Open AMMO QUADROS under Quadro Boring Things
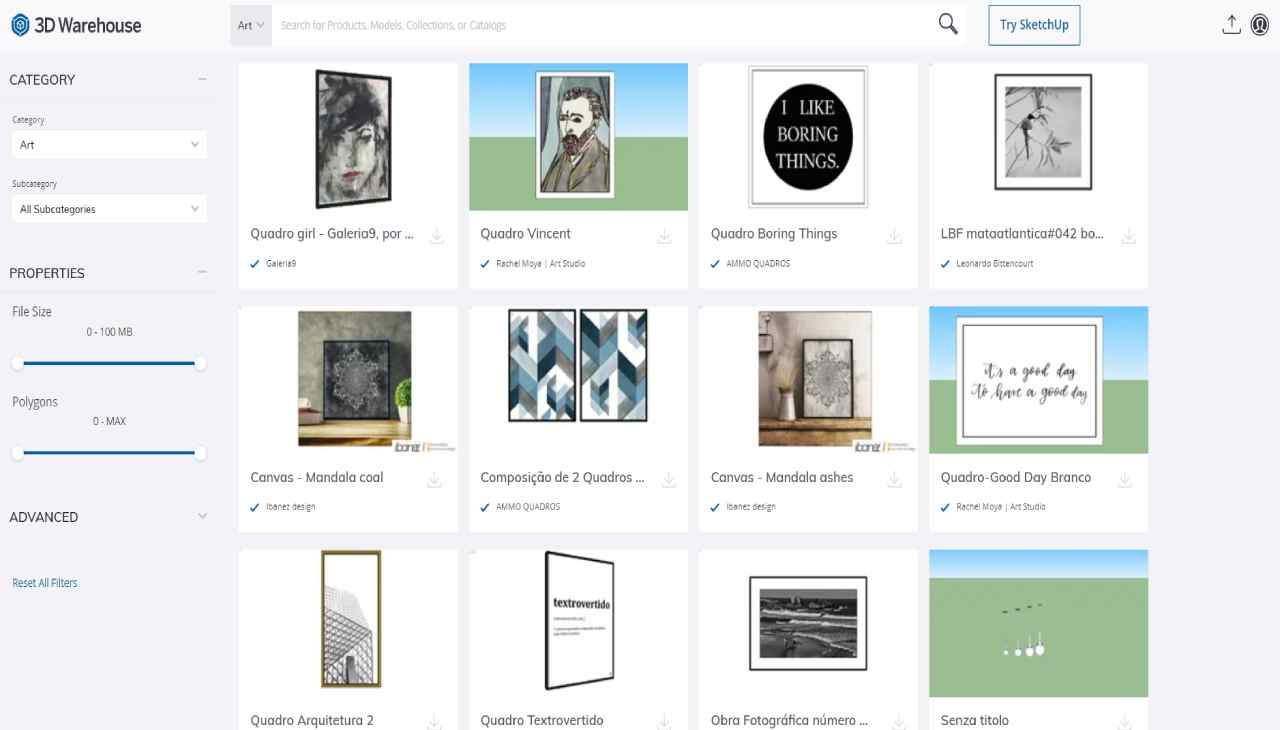Screen dimensions: 1280x730 pyautogui.click(x=758, y=264)
